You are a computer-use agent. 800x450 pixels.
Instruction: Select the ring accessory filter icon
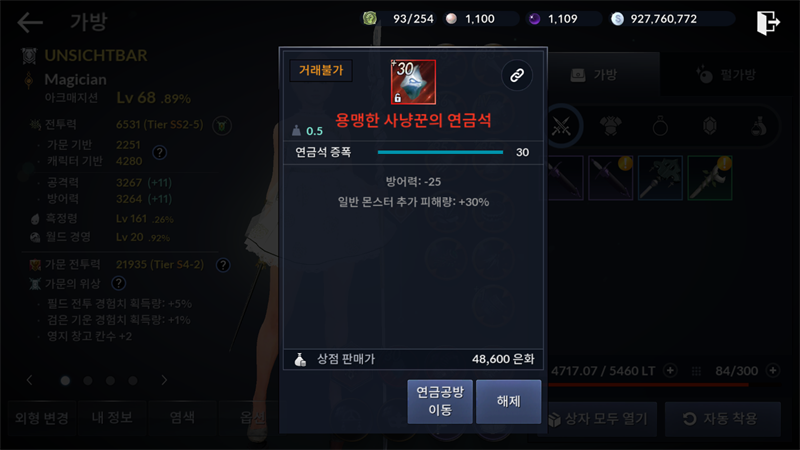pyautogui.click(x=660, y=126)
